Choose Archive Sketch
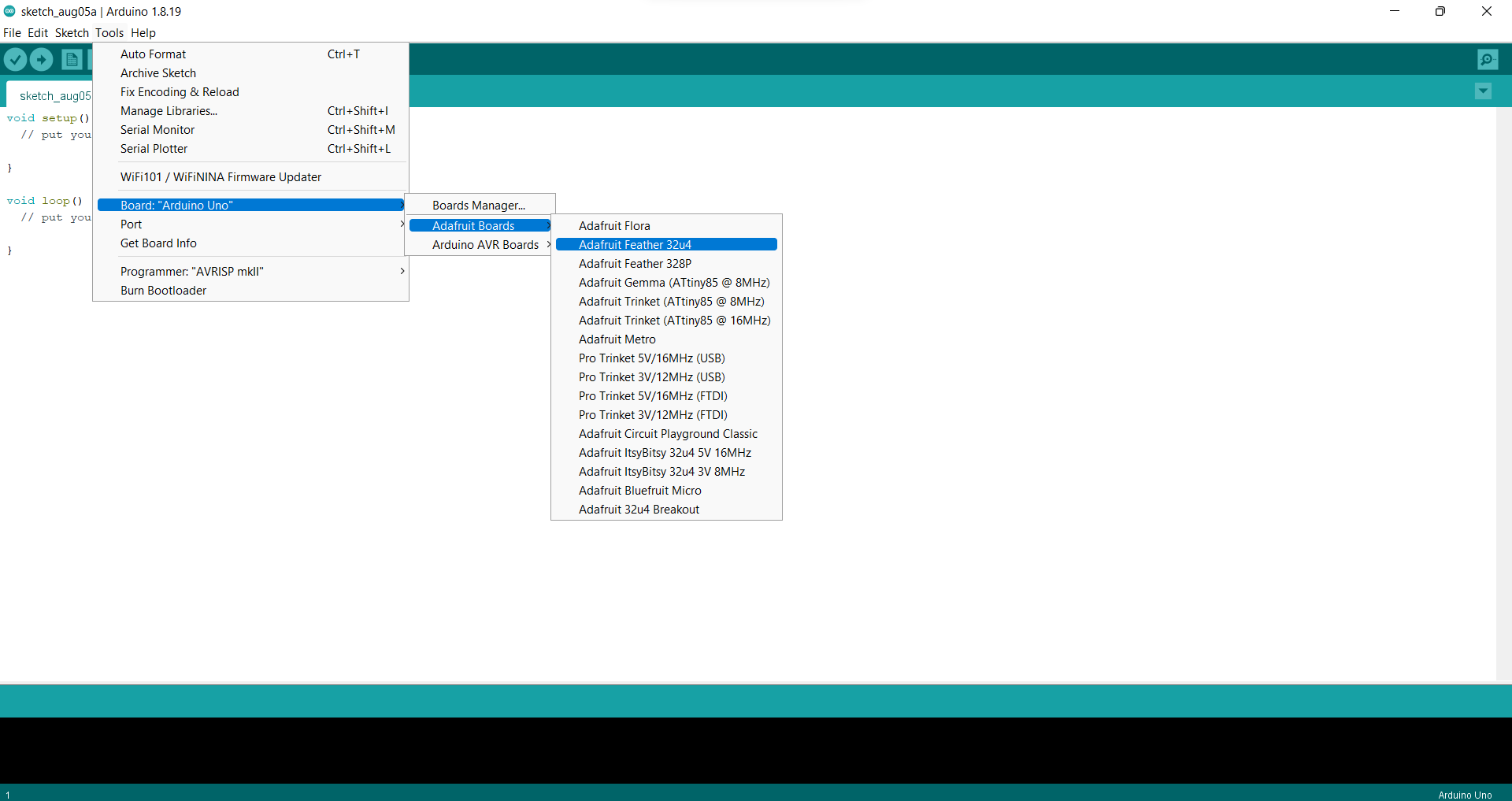 point(157,72)
